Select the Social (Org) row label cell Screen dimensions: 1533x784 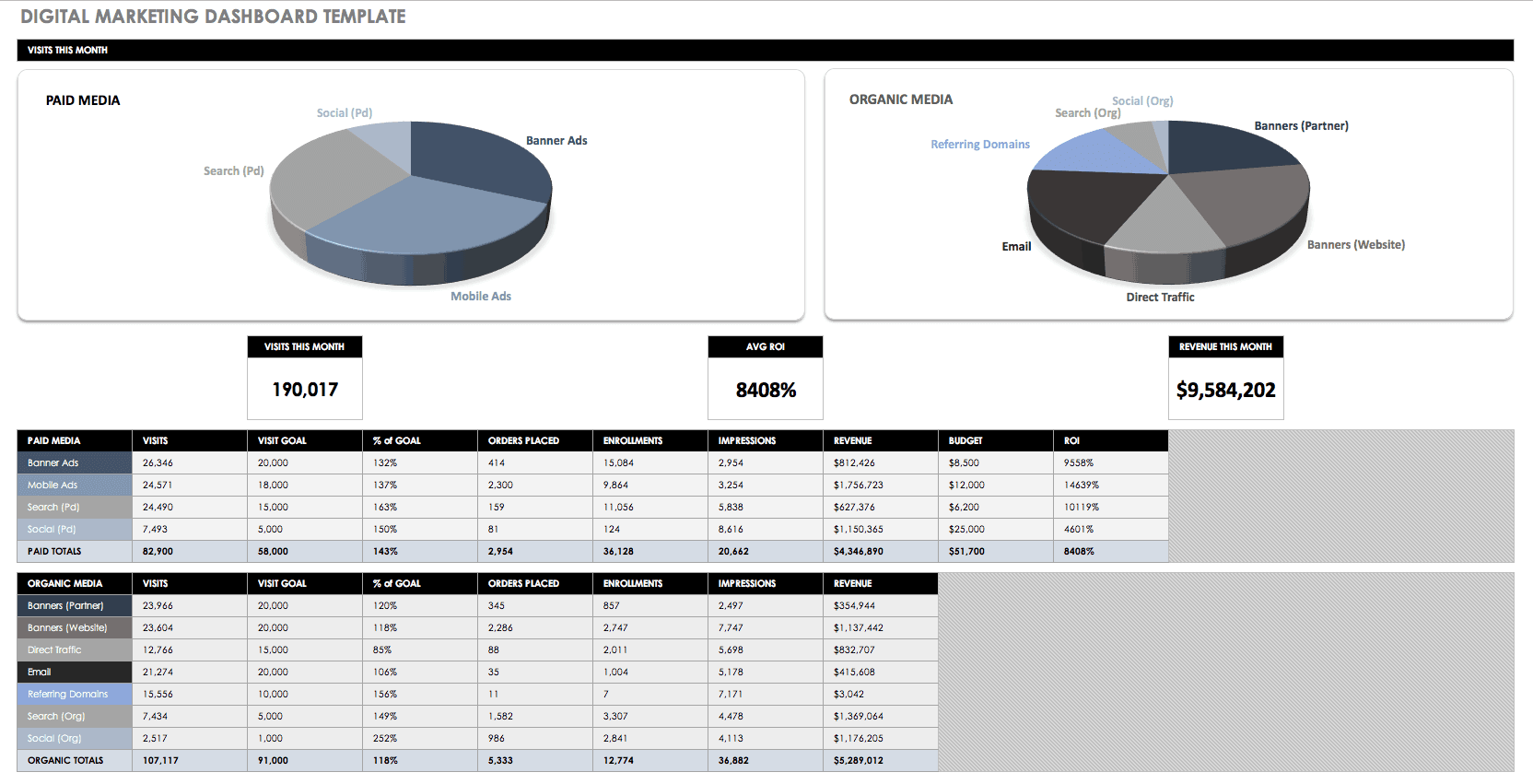75,739
